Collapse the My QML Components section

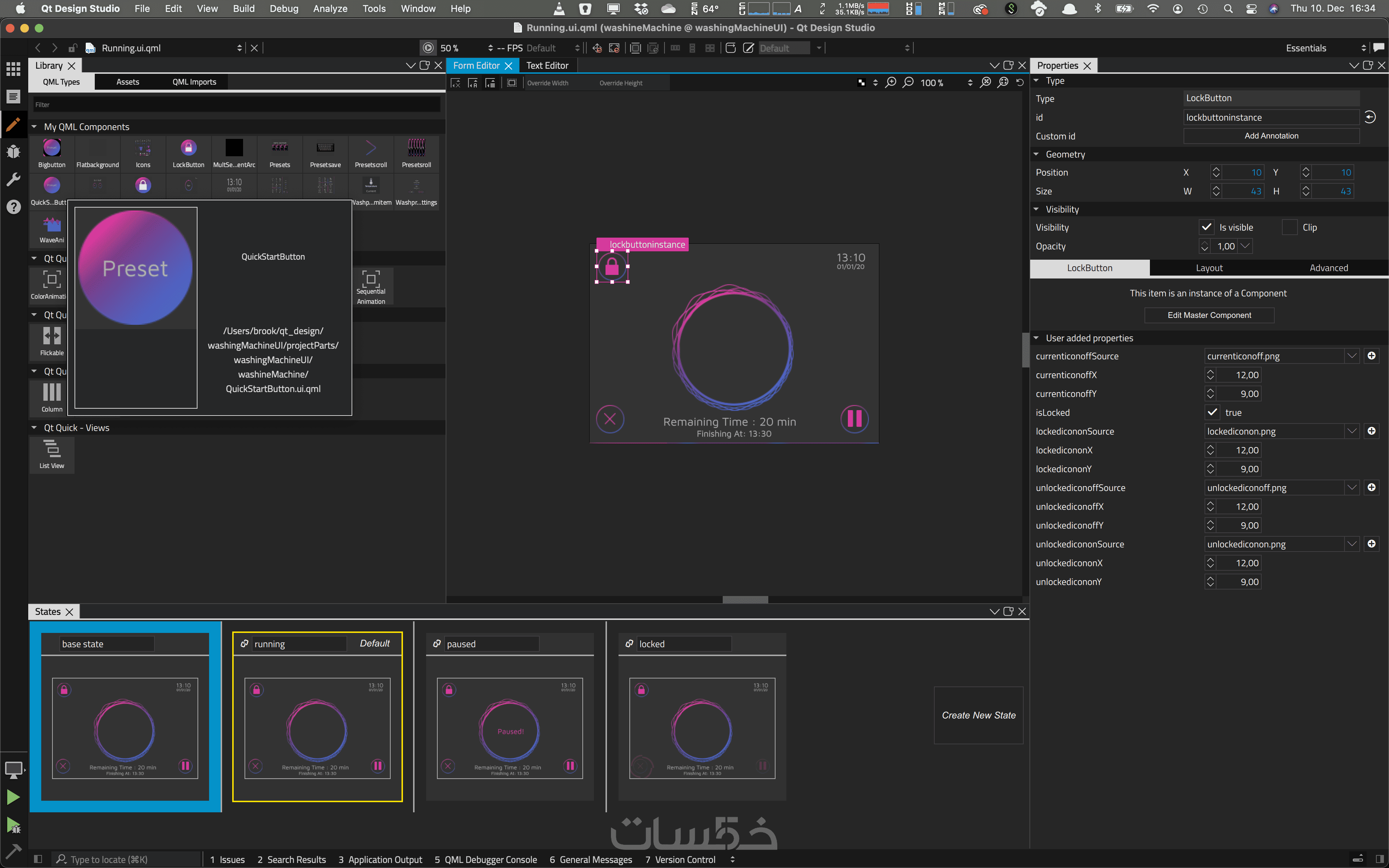34,127
